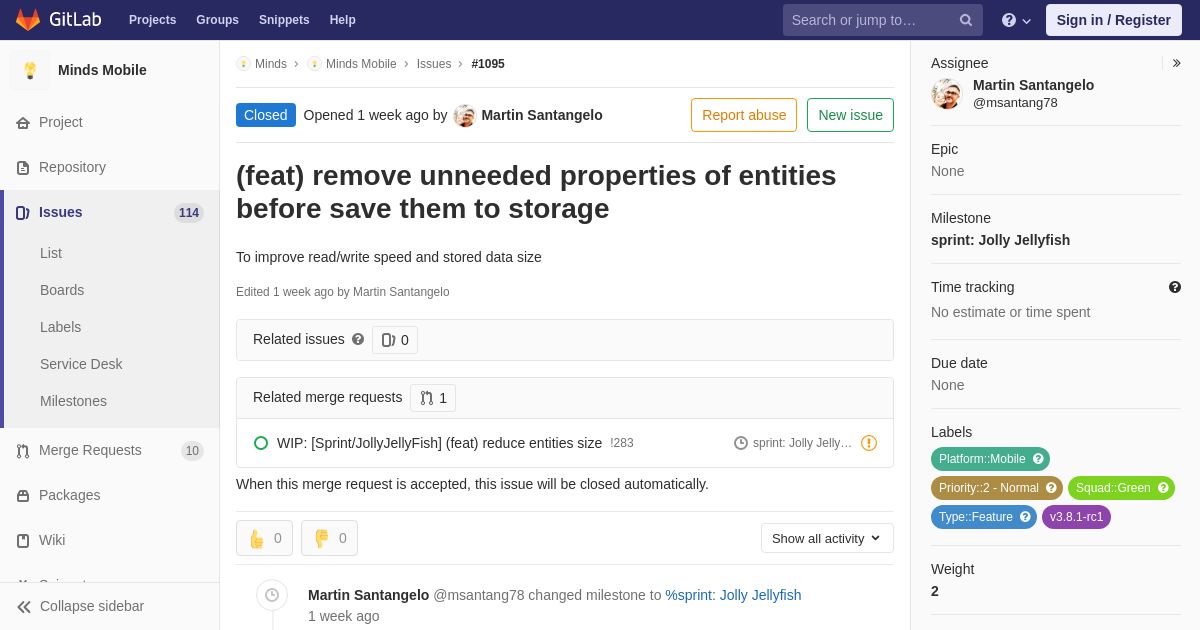Image resolution: width=1200 pixels, height=630 pixels.
Task: Click the assignee avatar in right sidebar
Action: [x=946, y=94]
